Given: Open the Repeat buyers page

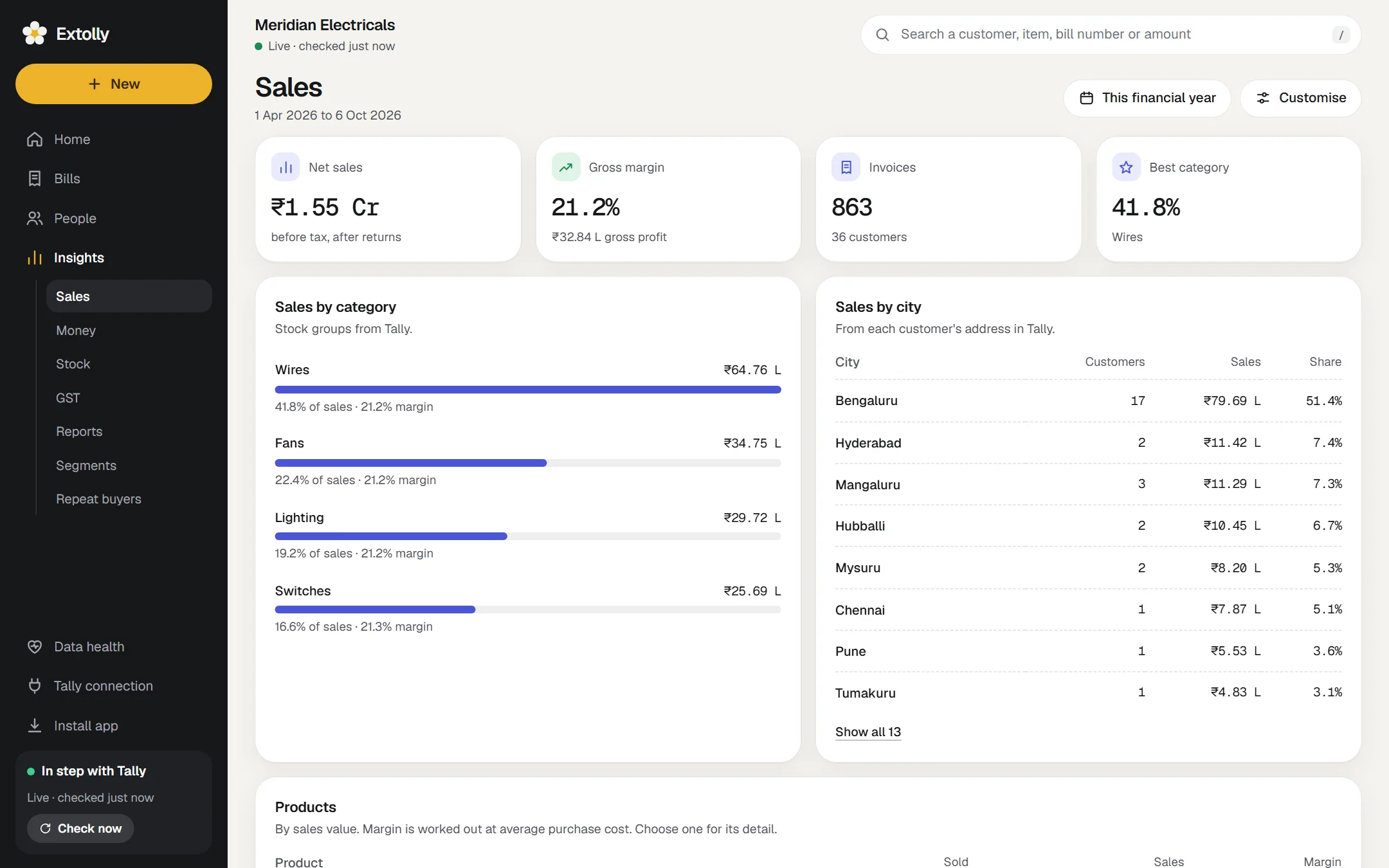Looking at the screenshot, I should pyautogui.click(x=129, y=499).
